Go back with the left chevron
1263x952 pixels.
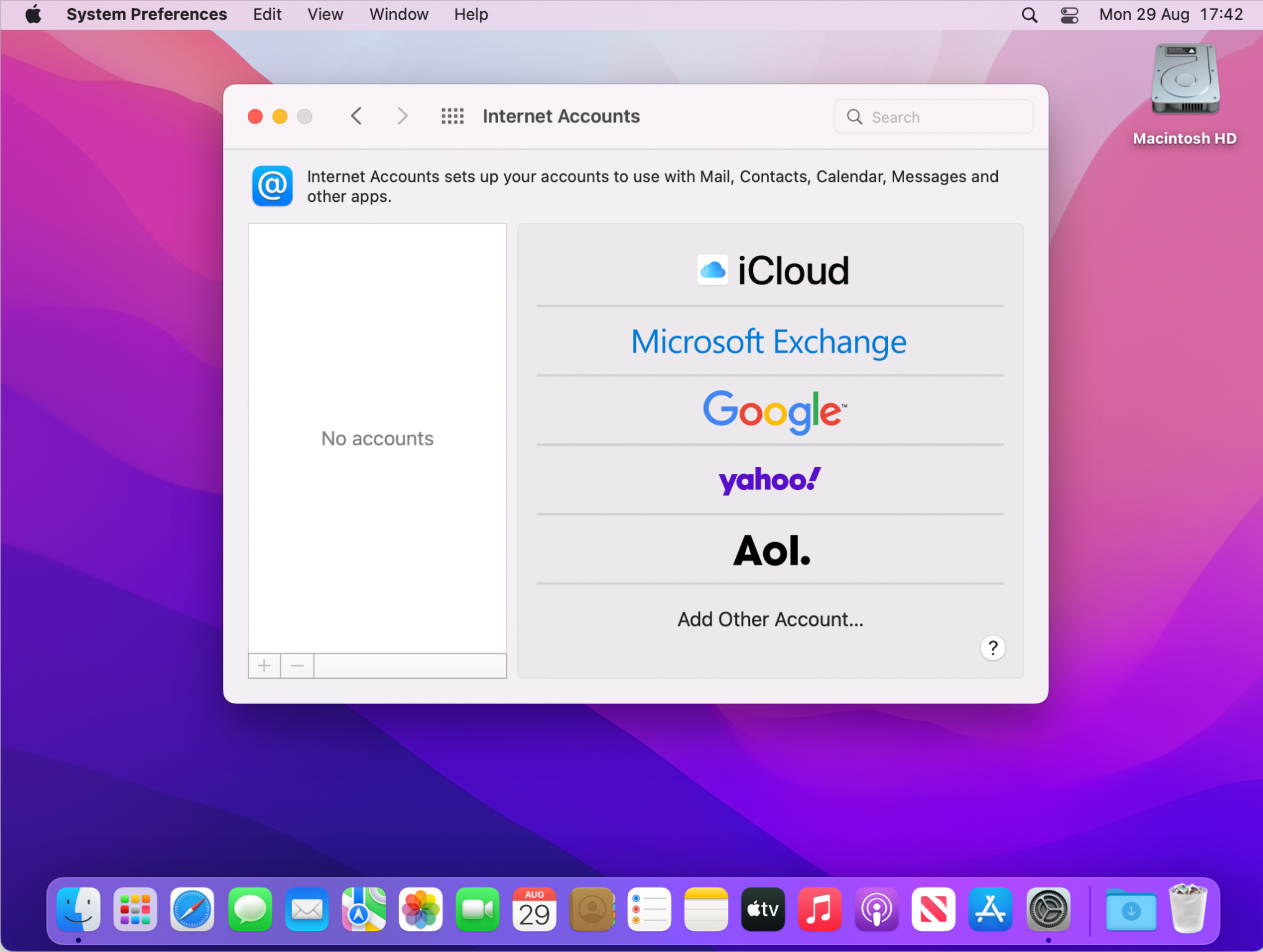pyautogui.click(x=356, y=116)
